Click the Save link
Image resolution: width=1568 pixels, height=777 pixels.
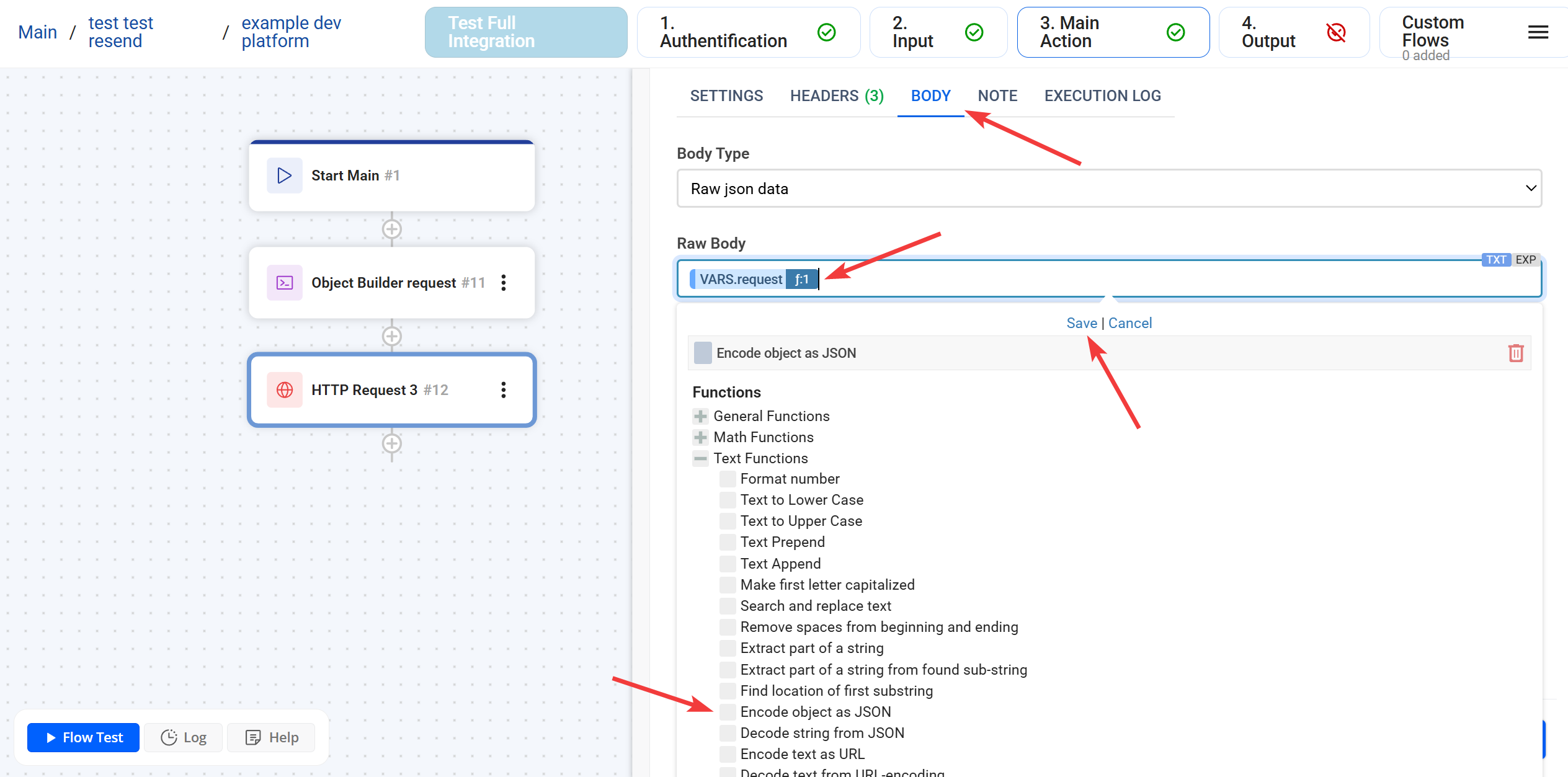[x=1081, y=323]
